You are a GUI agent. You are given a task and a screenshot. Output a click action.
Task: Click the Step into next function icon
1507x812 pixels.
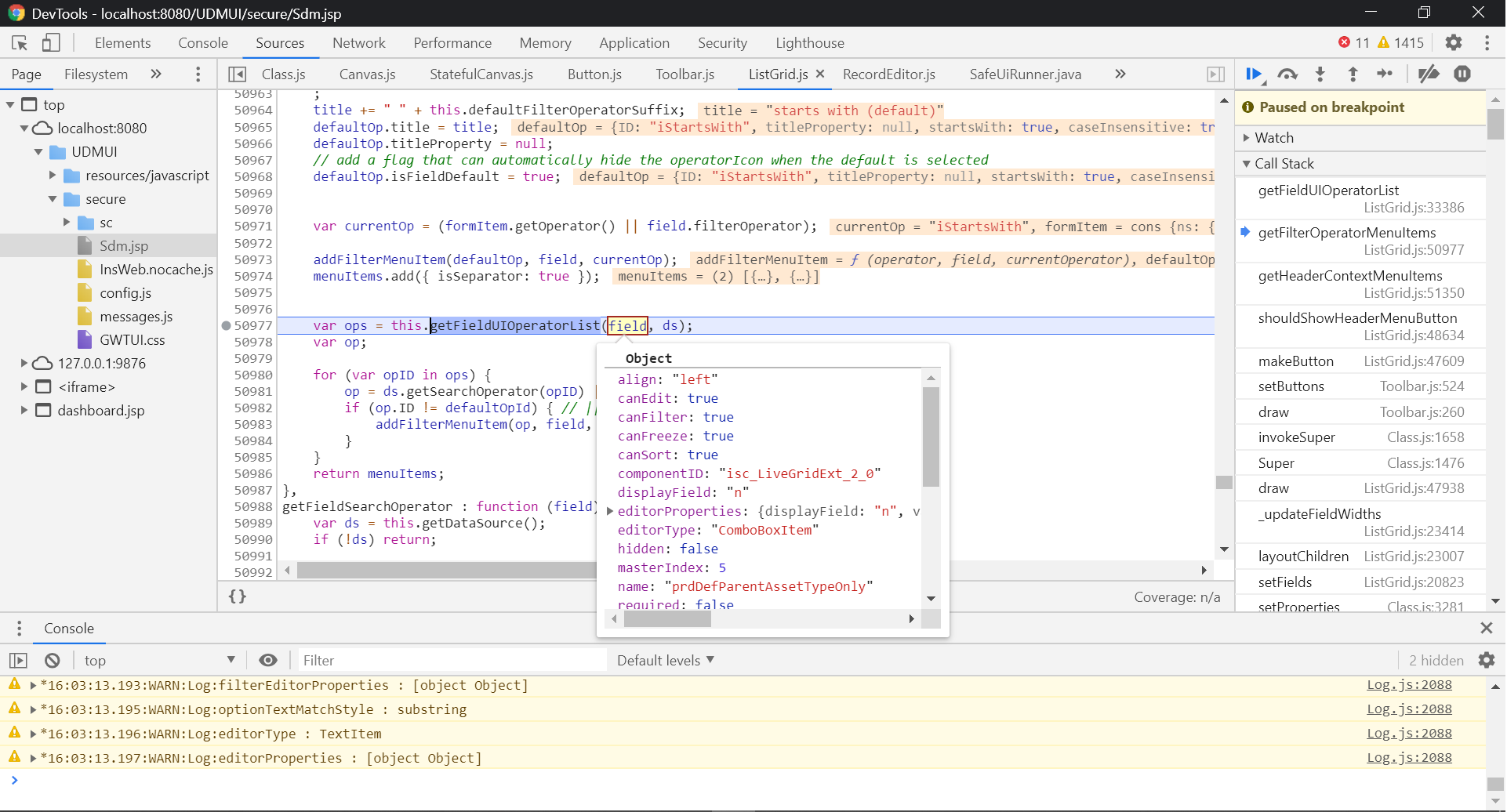(x=1320, y=74)
